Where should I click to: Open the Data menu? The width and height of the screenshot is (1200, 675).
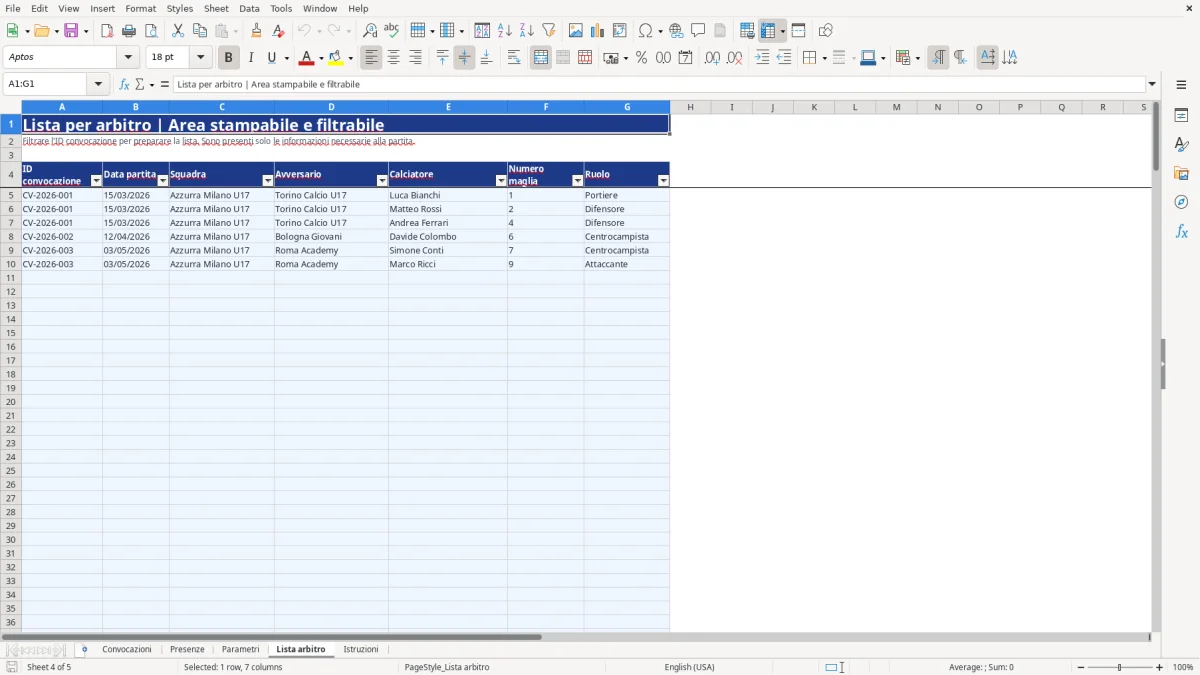249,8
